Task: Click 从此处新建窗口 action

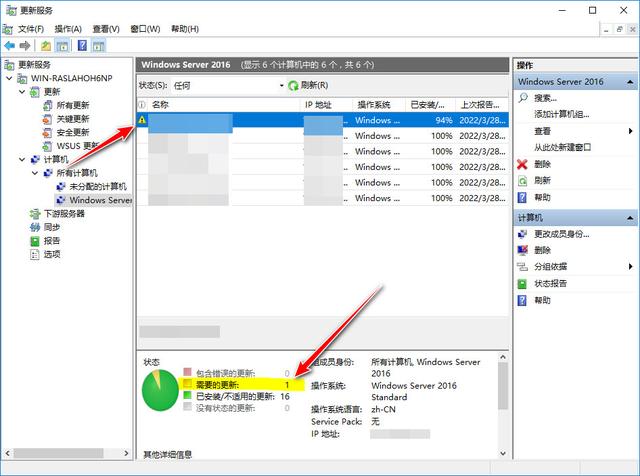Action: point(562,147)
